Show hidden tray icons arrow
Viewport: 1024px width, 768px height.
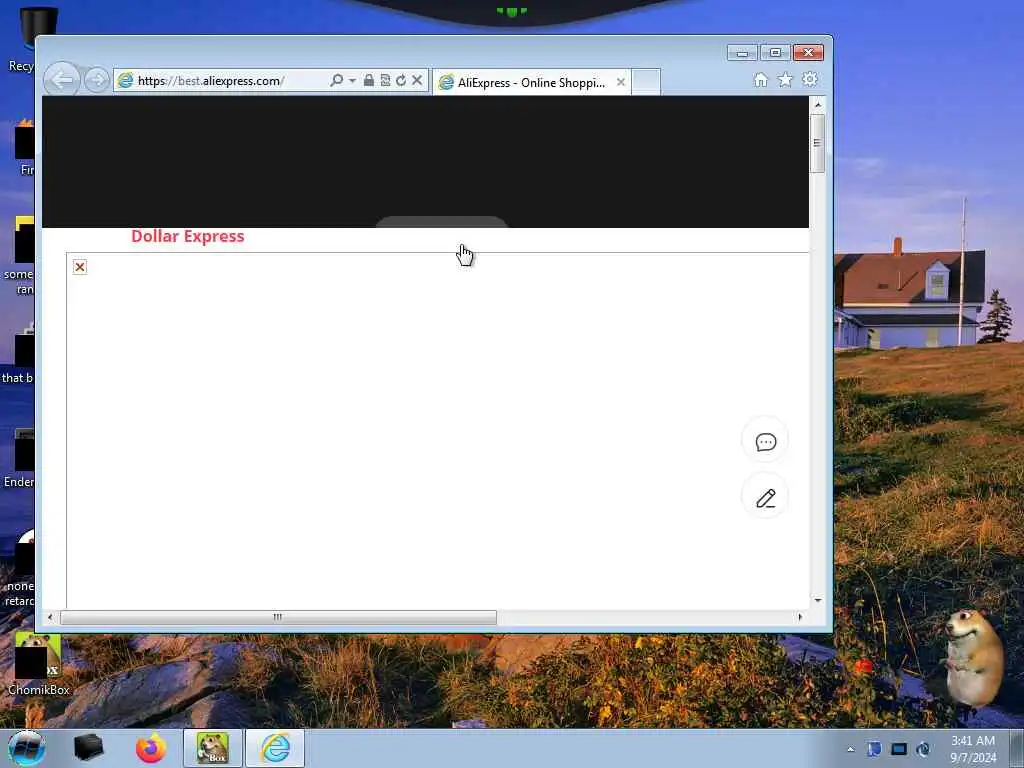point(850,750)
